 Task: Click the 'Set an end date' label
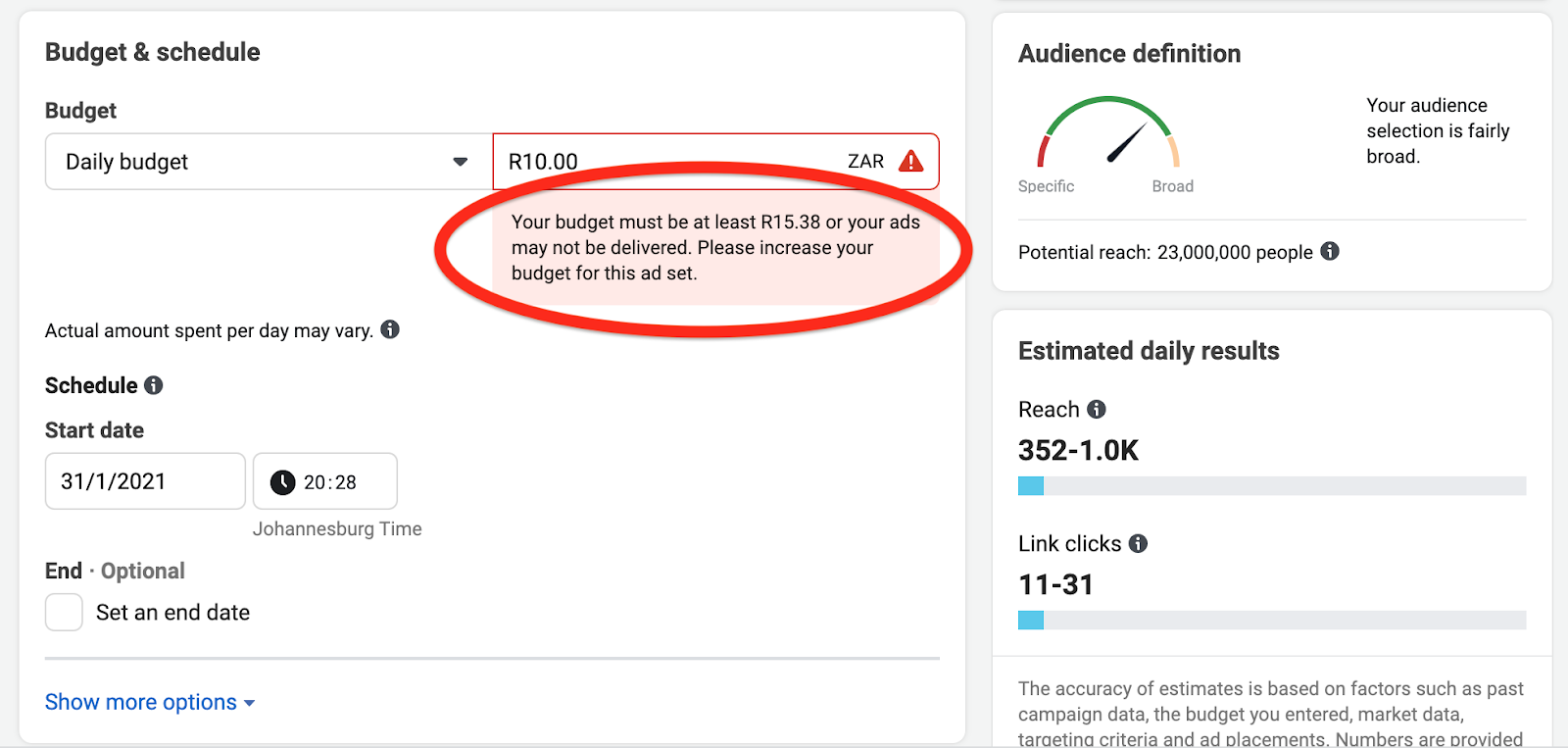(172, 613)
